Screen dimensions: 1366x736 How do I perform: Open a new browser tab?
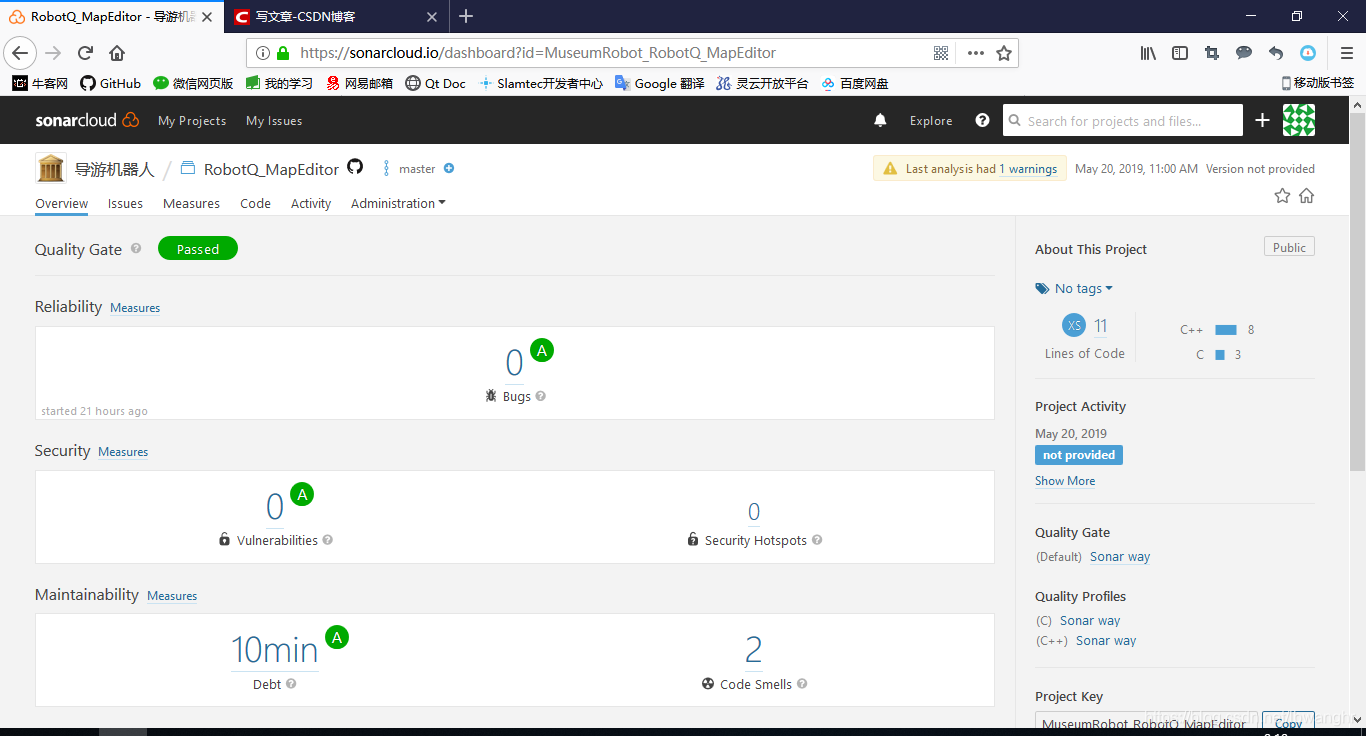[466, 16]
